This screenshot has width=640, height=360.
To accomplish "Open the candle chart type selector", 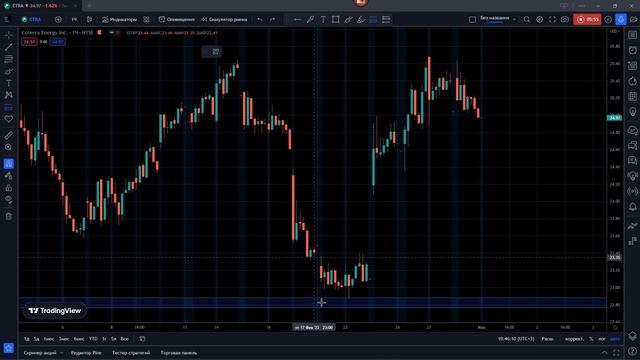I will tap(89, 19).
